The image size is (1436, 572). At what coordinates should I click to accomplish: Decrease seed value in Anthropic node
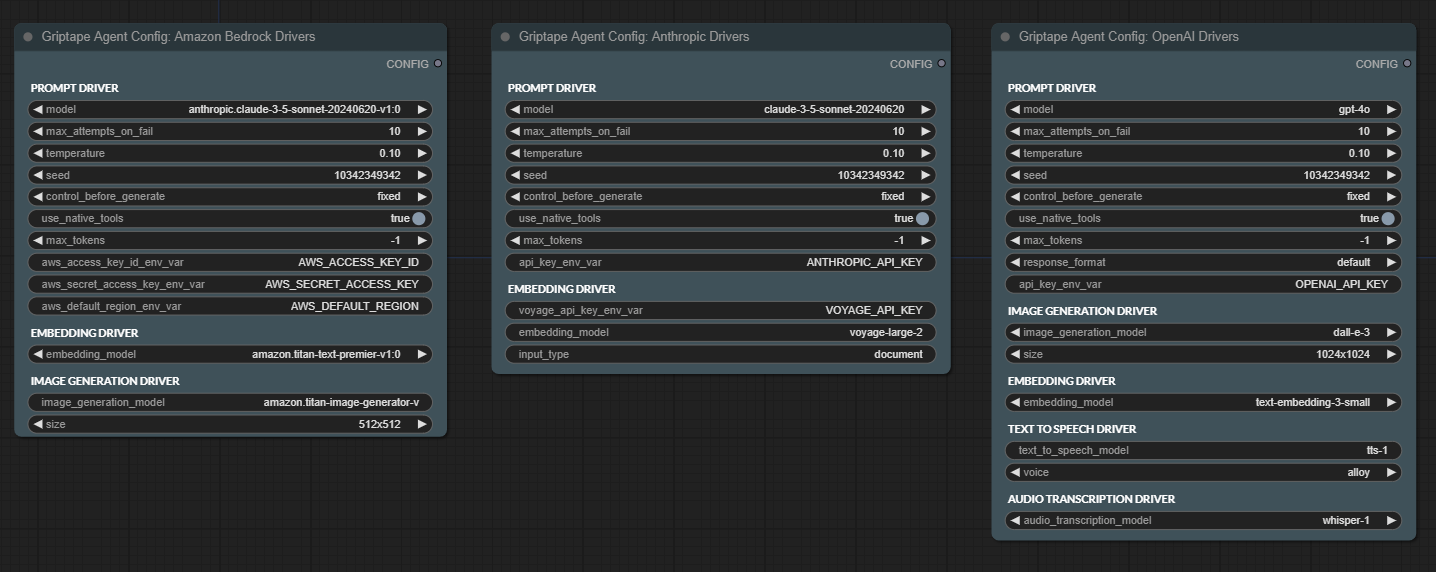click(x=516, y=176)
